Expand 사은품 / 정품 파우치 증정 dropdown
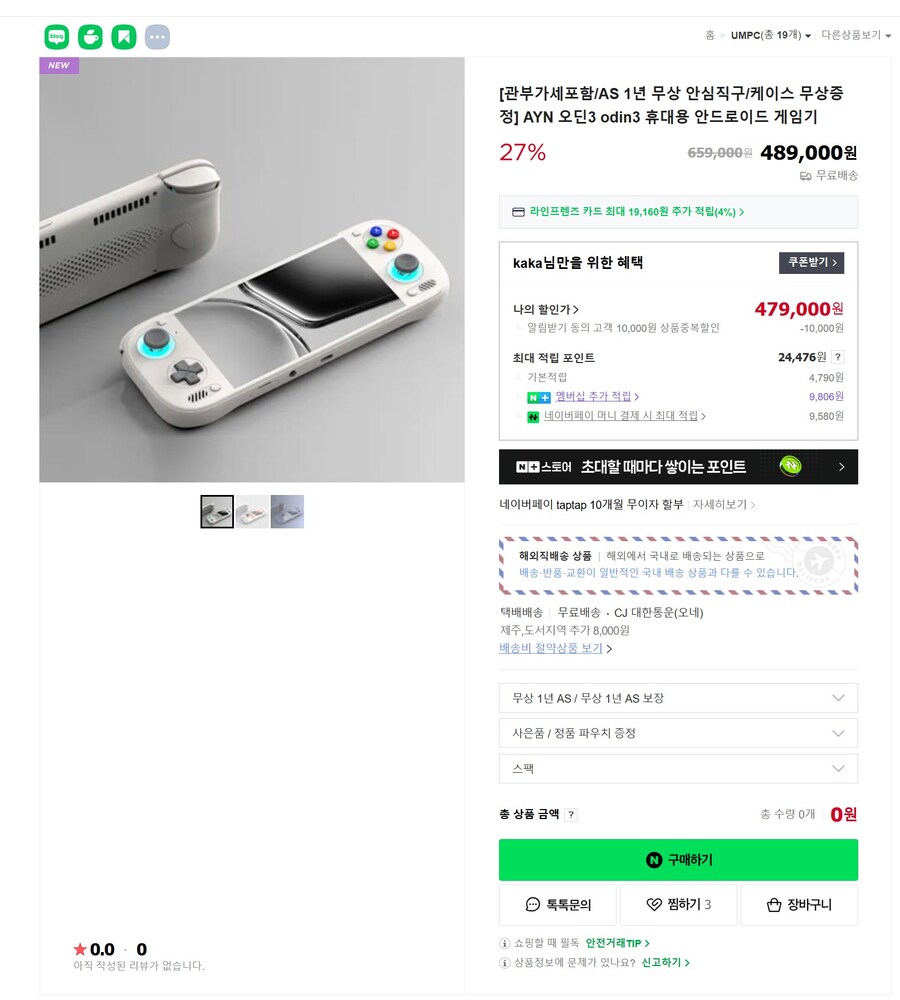Screen dimensions: 900x1000 pos(678,733)
